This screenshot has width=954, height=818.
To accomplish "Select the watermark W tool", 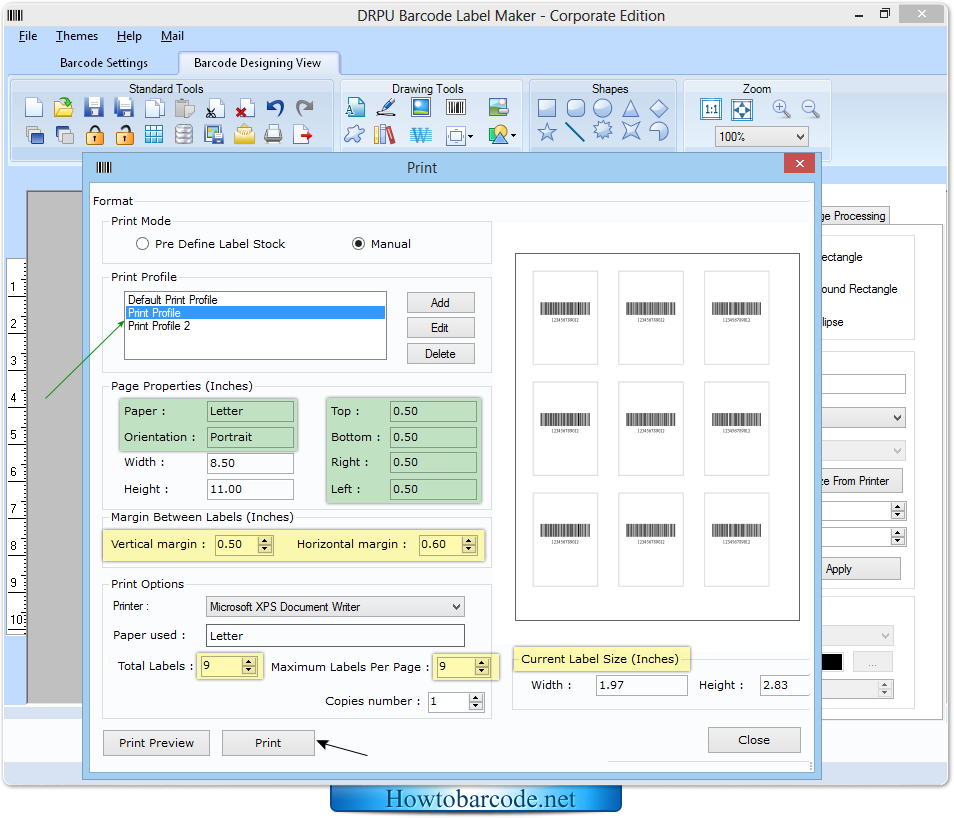I will coord(421,135).
